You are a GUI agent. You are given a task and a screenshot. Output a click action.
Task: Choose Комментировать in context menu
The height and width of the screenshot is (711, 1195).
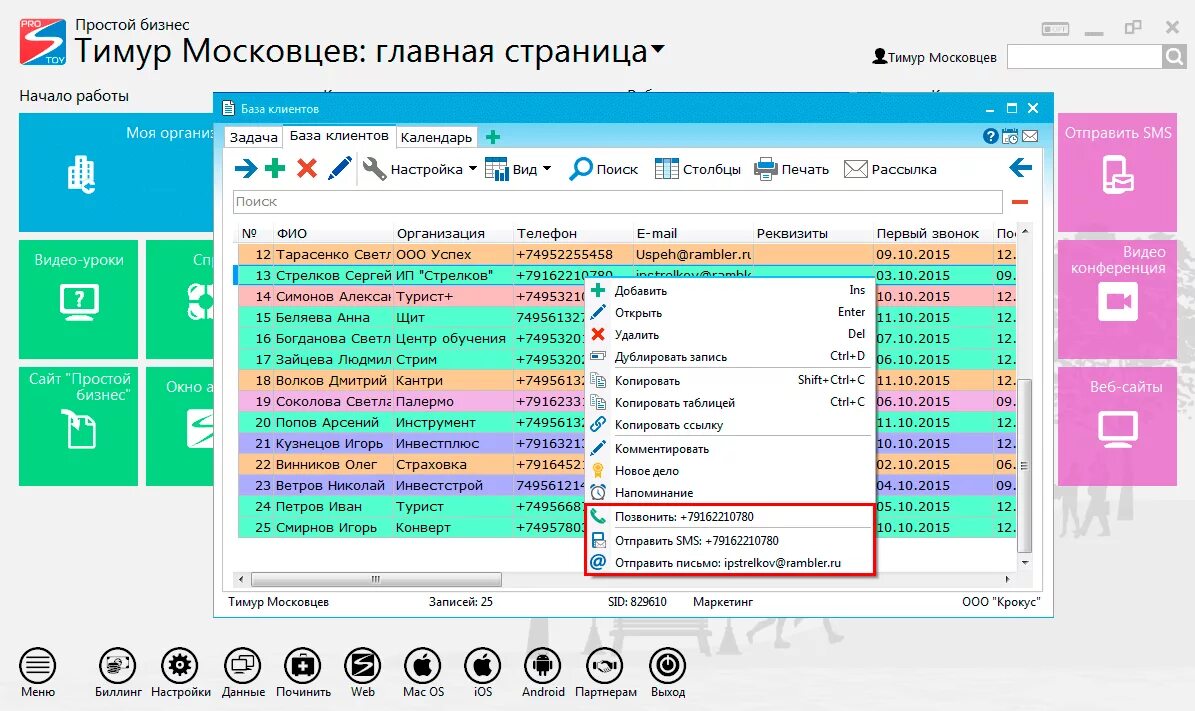[x=729, y=449]
